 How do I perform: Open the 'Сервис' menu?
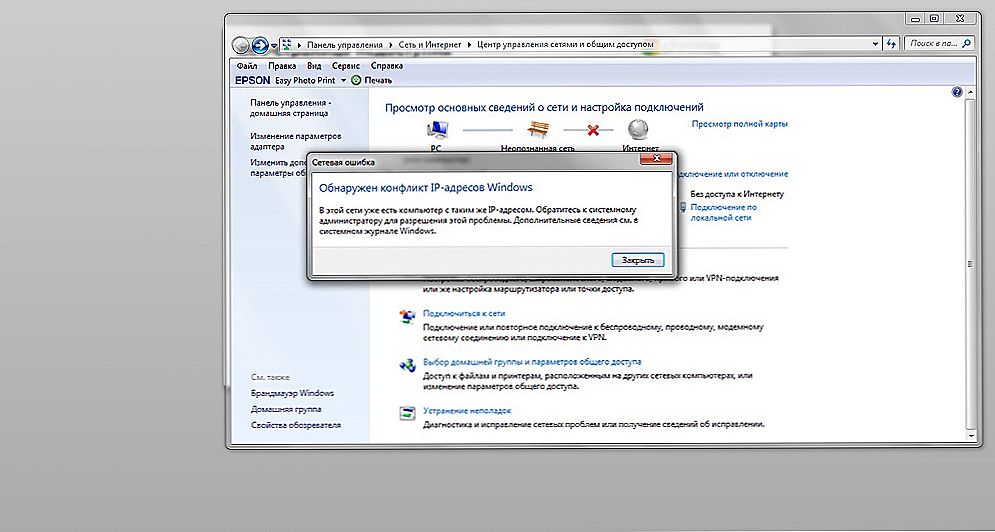(x=346, y=66)
